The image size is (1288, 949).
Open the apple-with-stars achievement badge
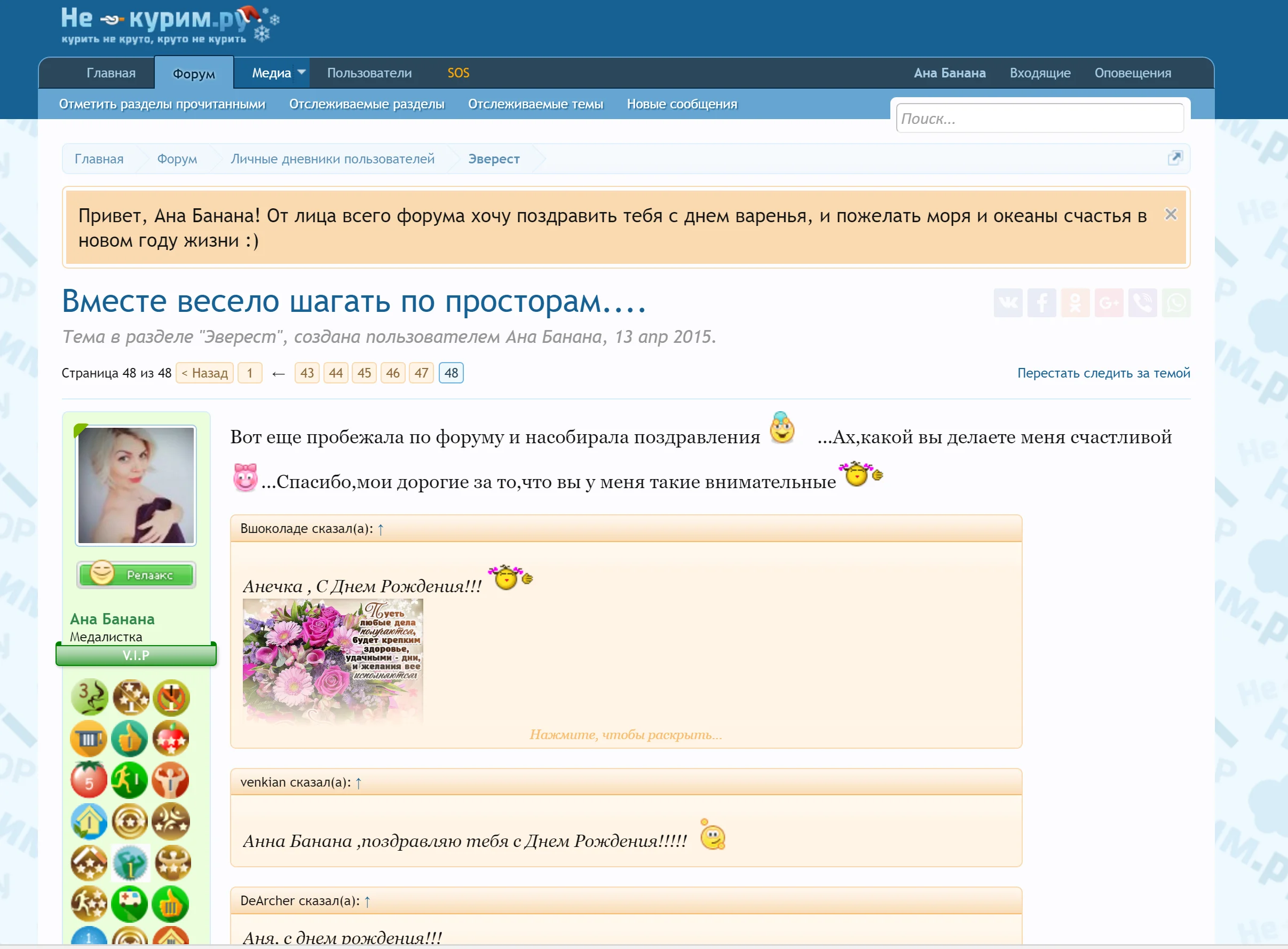(x=171, y=738)
